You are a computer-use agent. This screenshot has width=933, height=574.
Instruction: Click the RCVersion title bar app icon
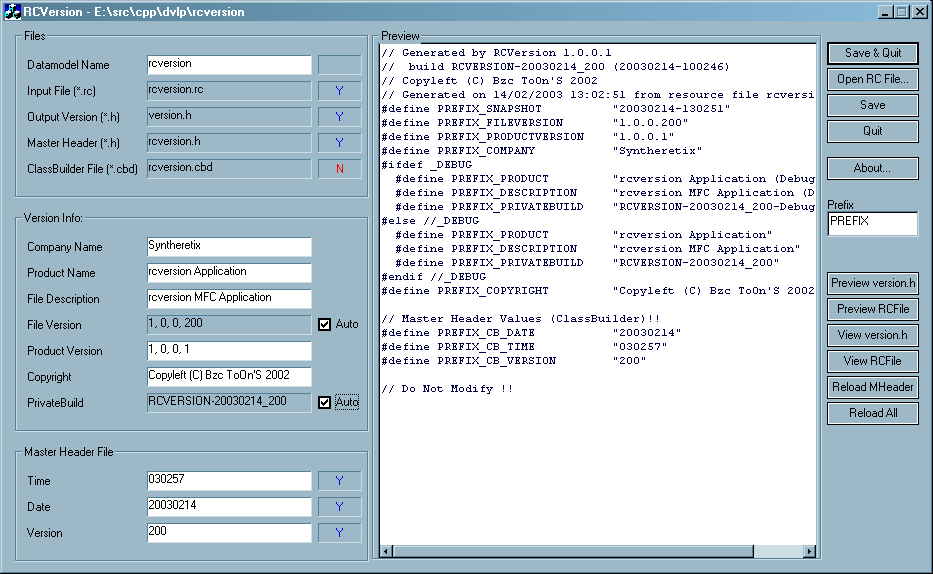[12, 12]
